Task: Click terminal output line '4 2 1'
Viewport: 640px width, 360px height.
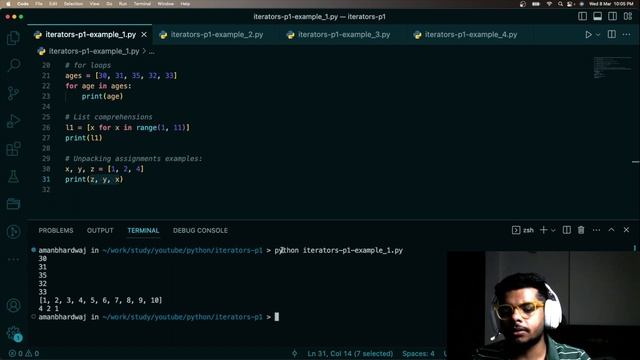Action: pyautogui.click(x=49, y=309)
